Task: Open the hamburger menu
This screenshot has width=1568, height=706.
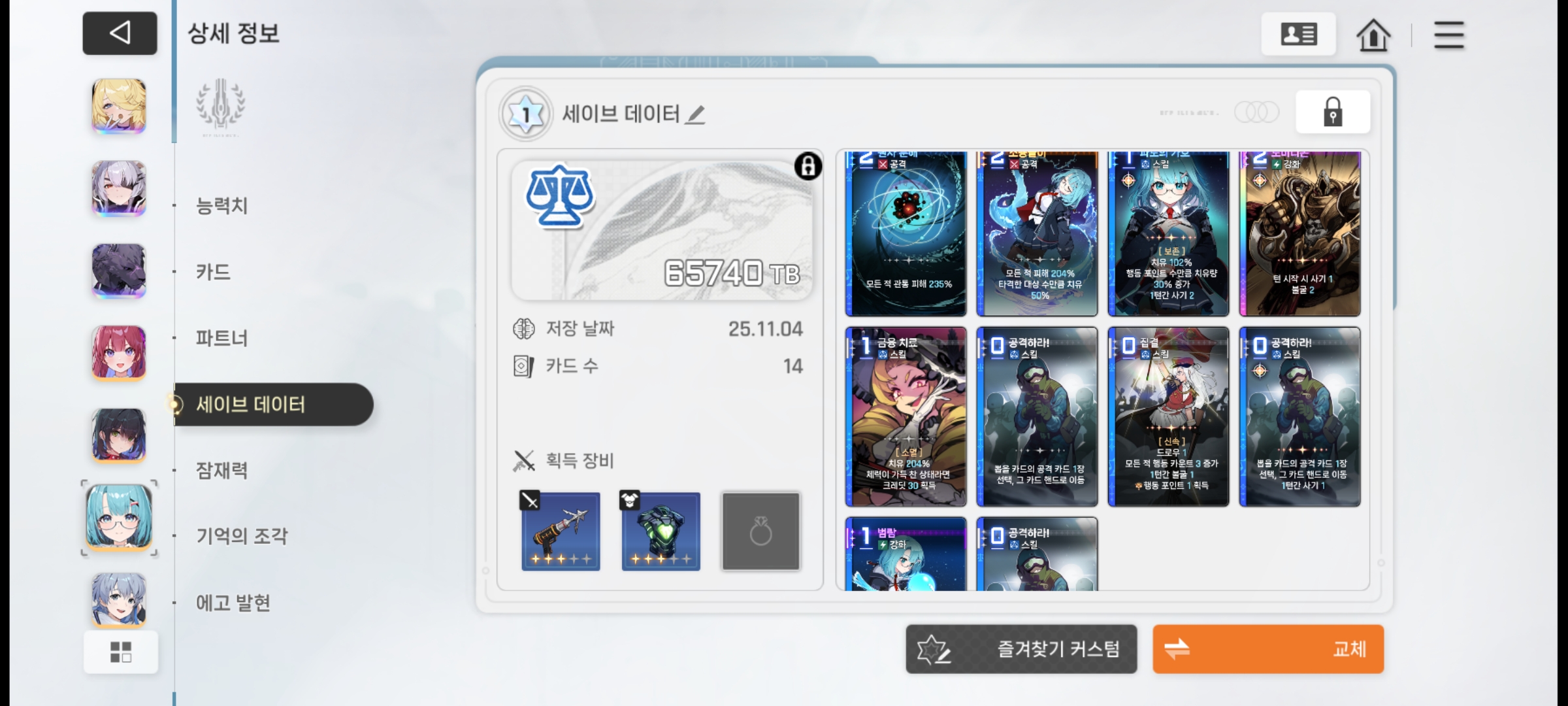Action: coord(1448,35)
